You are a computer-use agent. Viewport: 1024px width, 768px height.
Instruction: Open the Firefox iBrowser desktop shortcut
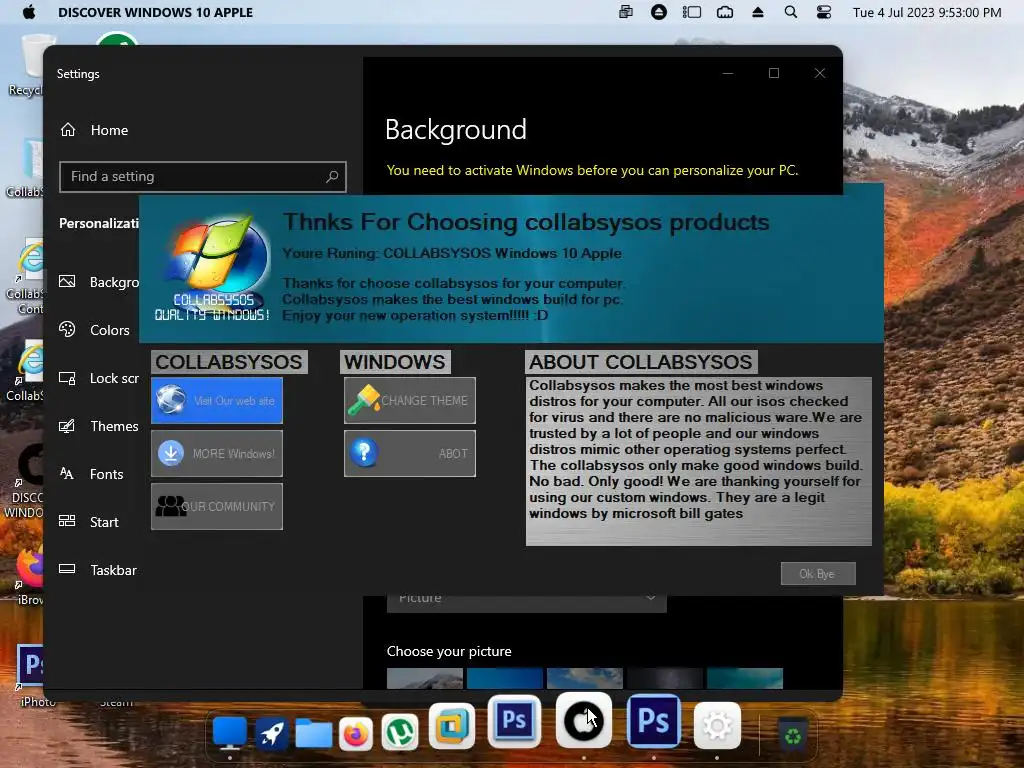[29, 575]
